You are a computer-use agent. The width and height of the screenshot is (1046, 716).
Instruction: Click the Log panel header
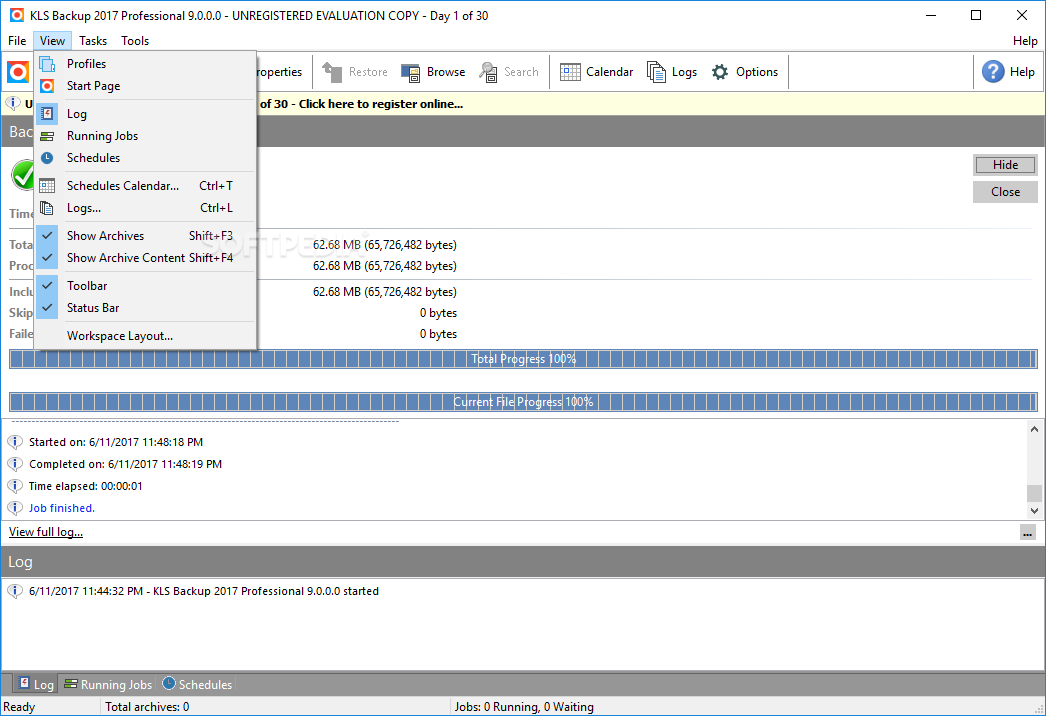(x=523, y=562)
